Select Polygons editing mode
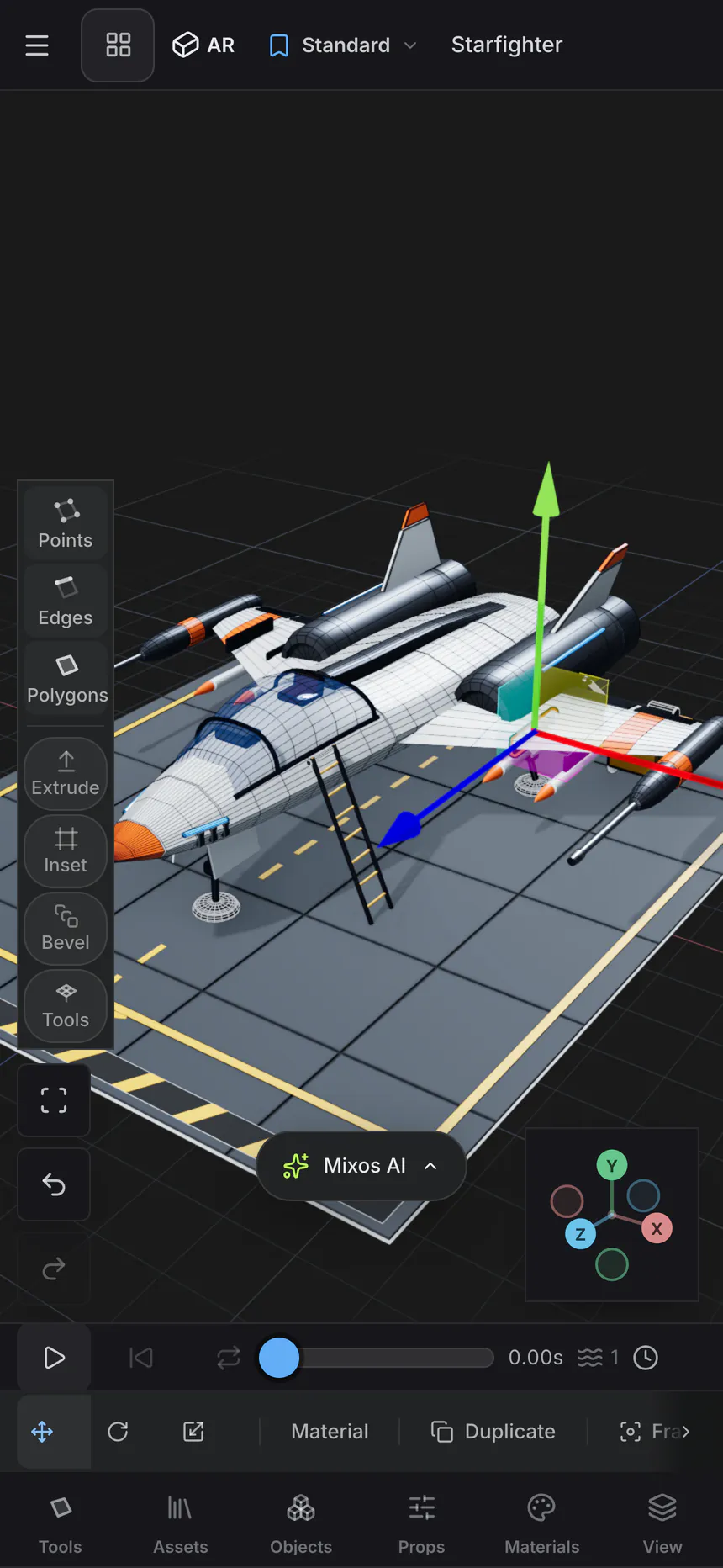723x1568 pixels. [x=66, y=678]
